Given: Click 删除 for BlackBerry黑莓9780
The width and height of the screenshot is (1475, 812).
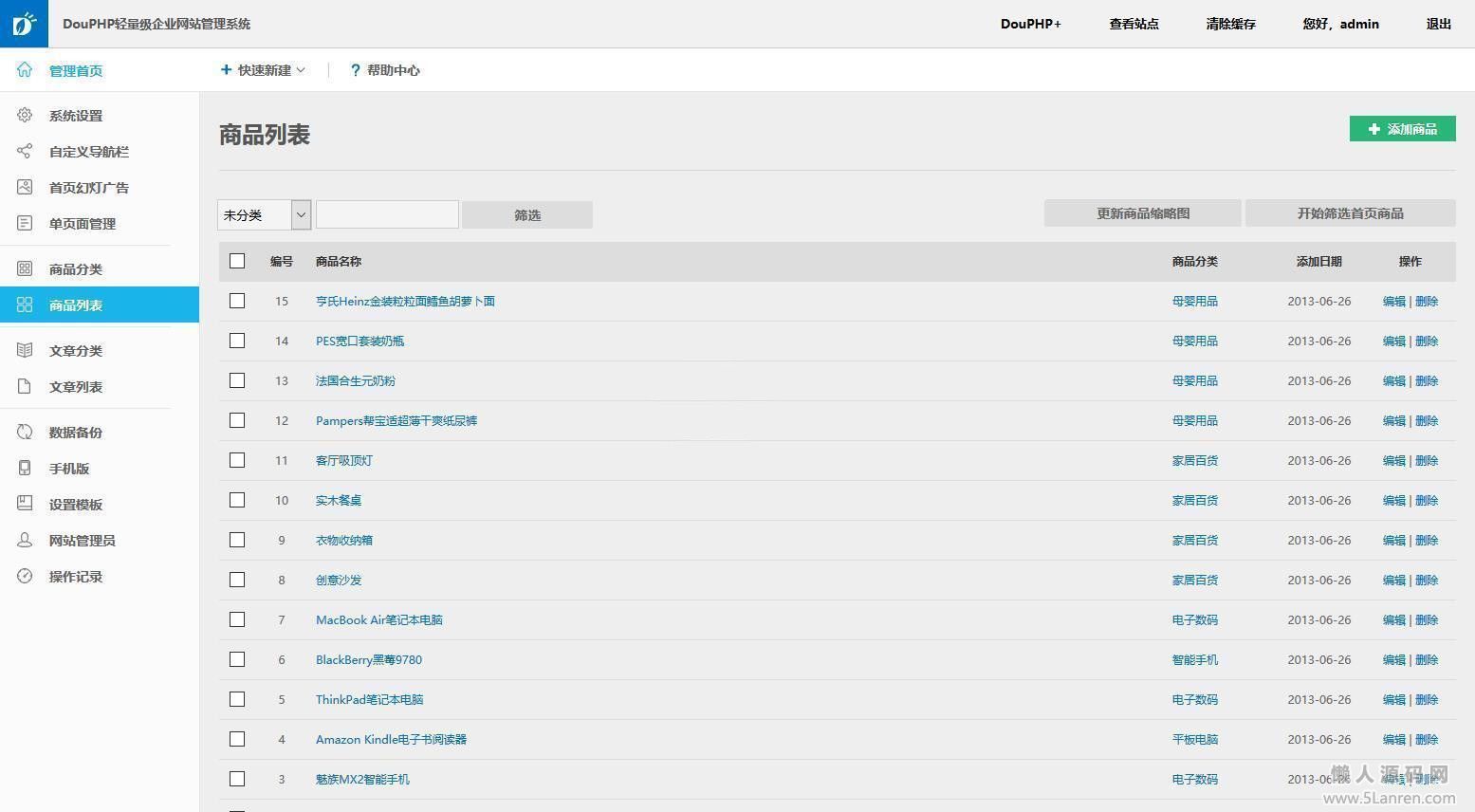Looking at the screenshot, I should click(x=1427, y=660).
